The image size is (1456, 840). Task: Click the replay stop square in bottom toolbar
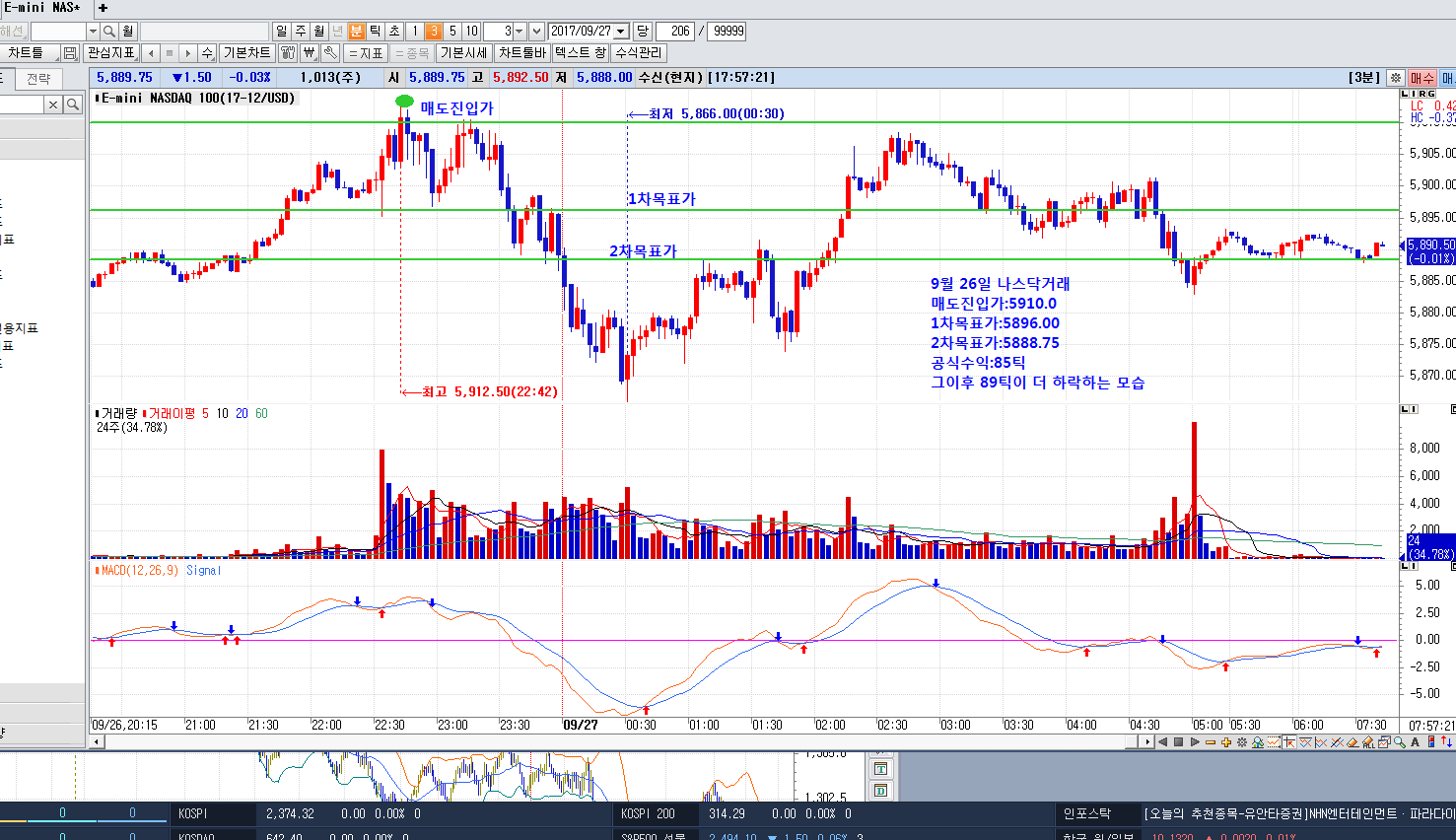click(x=1179, y=742)
